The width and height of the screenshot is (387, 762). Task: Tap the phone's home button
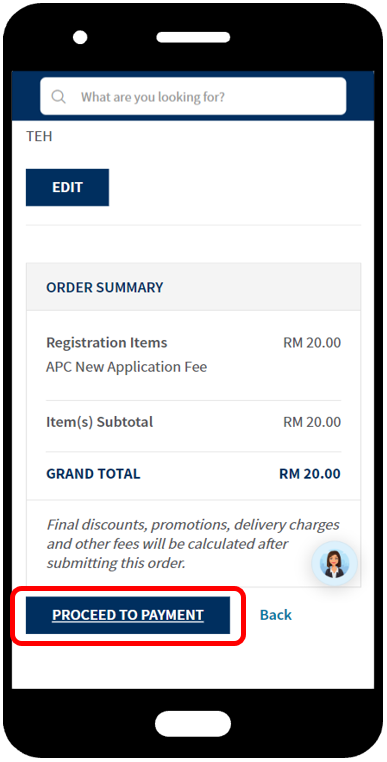[x=193, y=724]
